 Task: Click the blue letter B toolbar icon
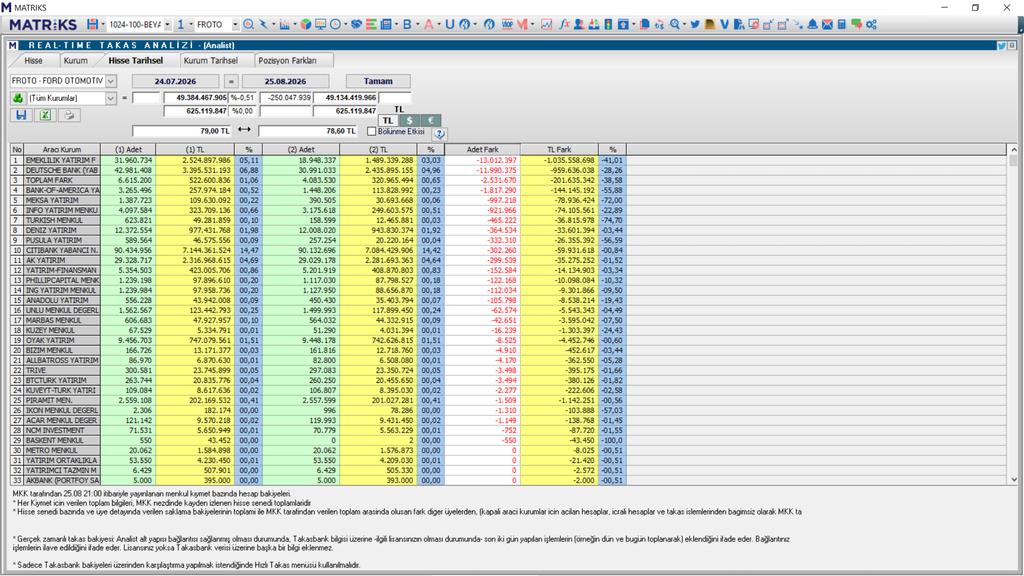point(407,24)
